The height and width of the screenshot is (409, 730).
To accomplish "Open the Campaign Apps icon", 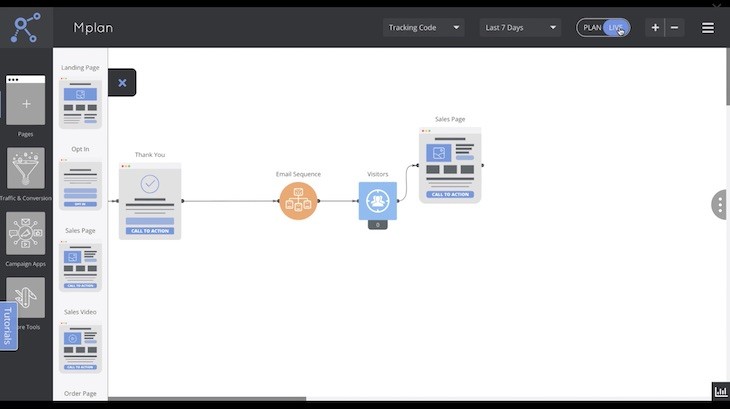I will click(x=26, y=233).
